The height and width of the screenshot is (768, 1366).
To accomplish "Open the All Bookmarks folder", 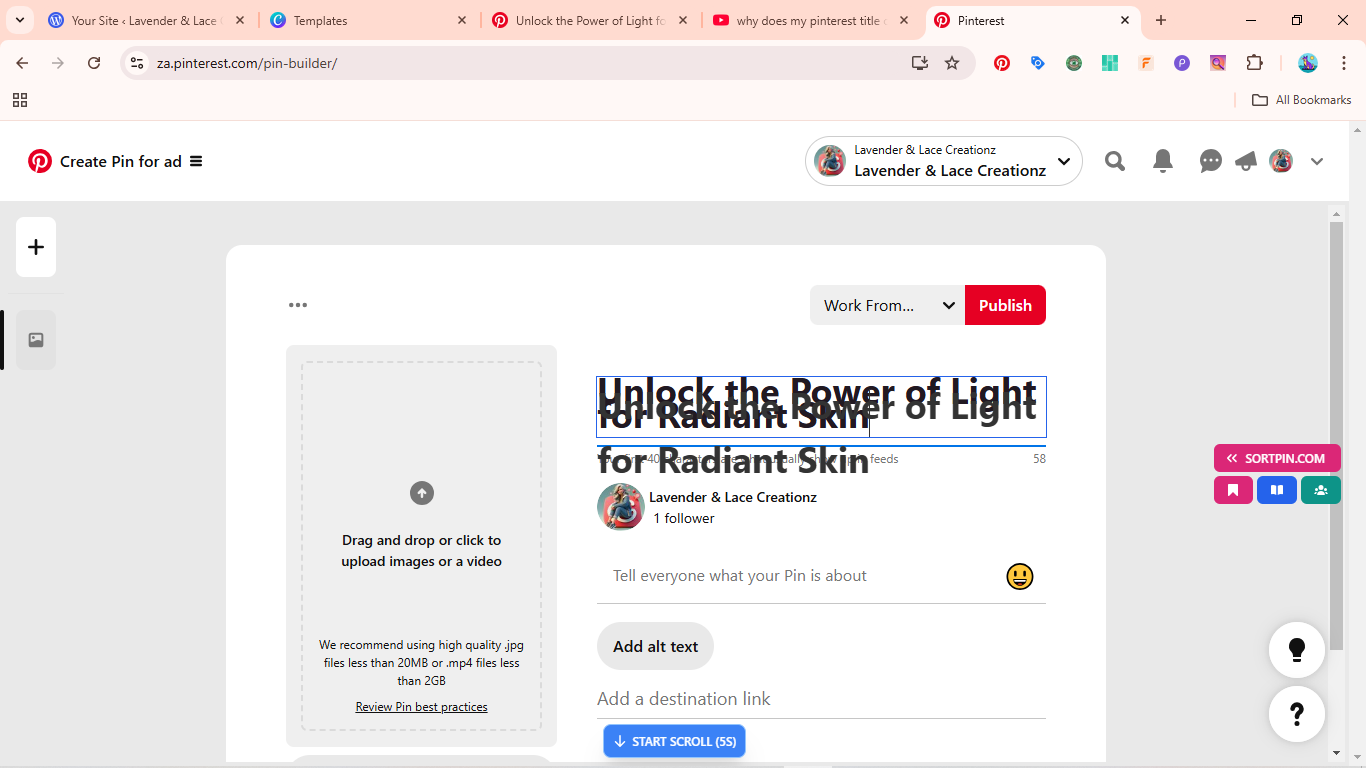I will point(1302,100).
